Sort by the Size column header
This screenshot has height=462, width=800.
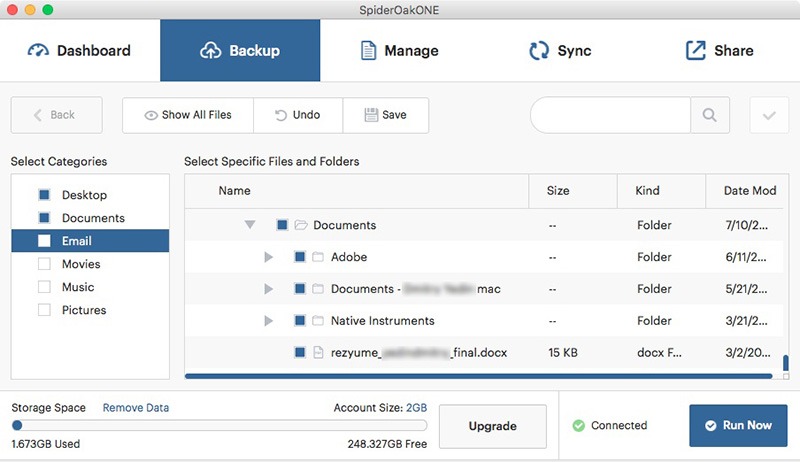[x=573, y=191]
